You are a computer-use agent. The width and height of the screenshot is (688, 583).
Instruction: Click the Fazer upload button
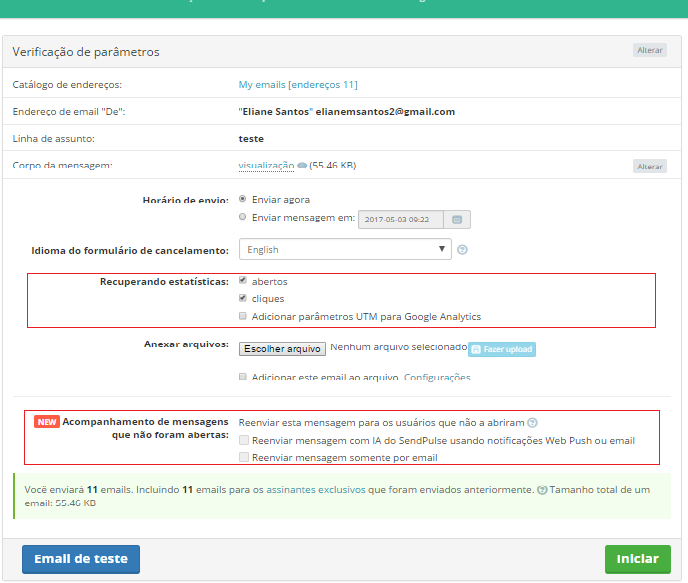(502, 349)
